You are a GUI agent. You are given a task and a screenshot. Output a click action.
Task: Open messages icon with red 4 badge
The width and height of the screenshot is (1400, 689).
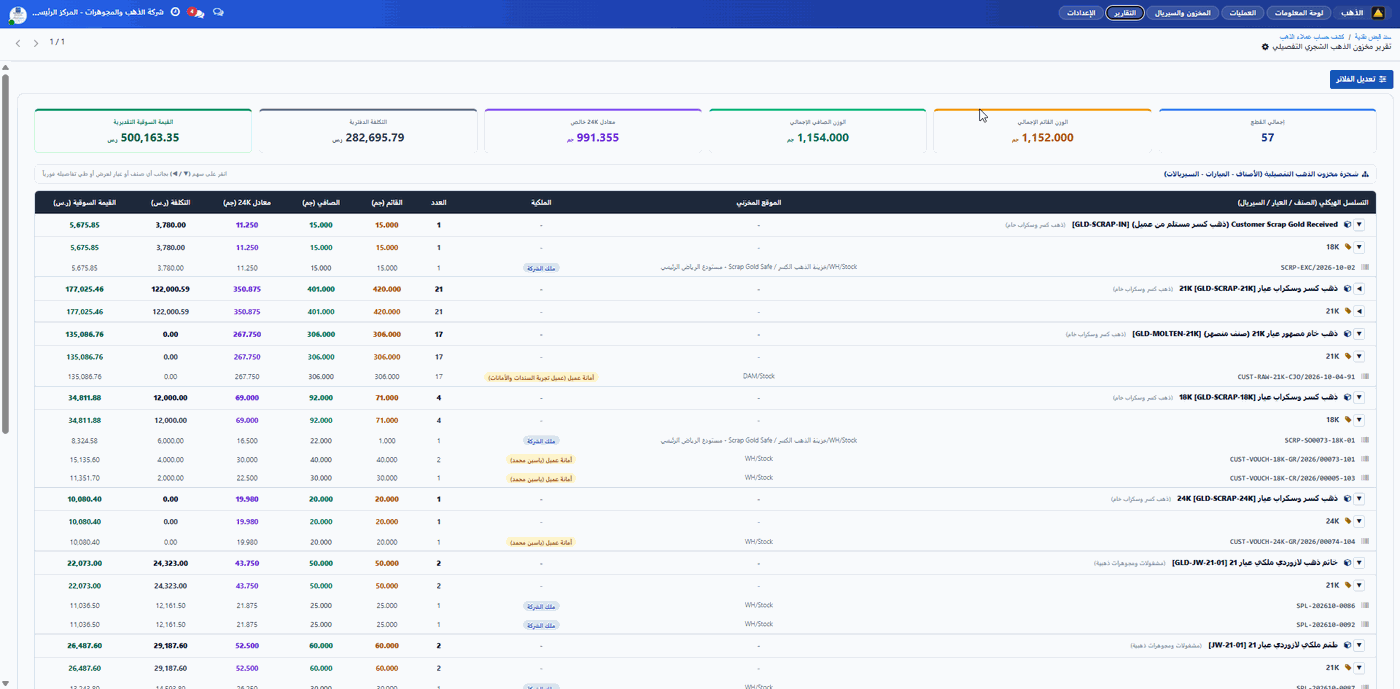click(197, 13)
